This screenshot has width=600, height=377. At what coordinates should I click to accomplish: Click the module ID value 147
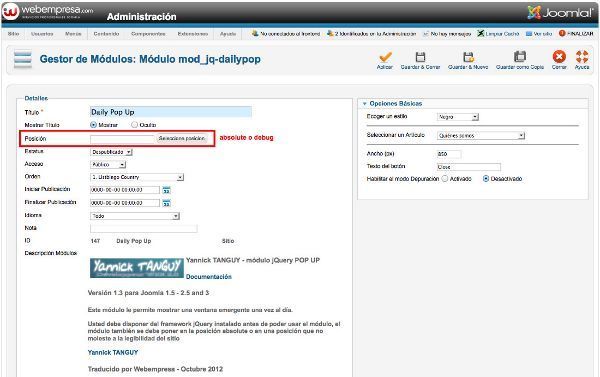(95, 241)
